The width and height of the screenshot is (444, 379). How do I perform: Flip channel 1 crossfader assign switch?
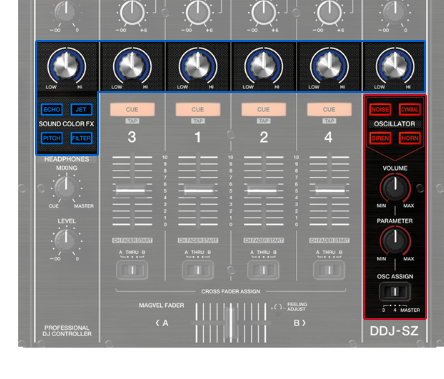tap(198, 270)
